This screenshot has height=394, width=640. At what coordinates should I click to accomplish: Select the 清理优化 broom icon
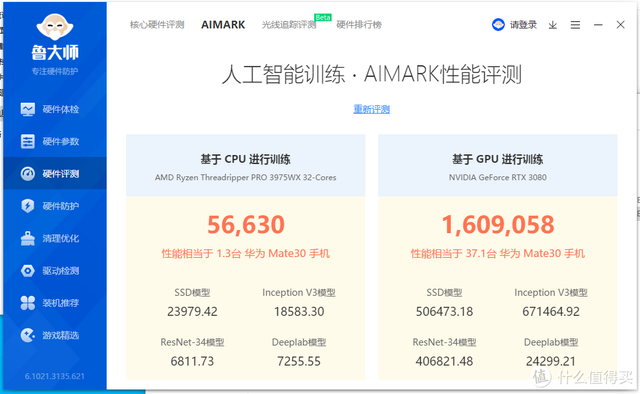tap(28, 238)
